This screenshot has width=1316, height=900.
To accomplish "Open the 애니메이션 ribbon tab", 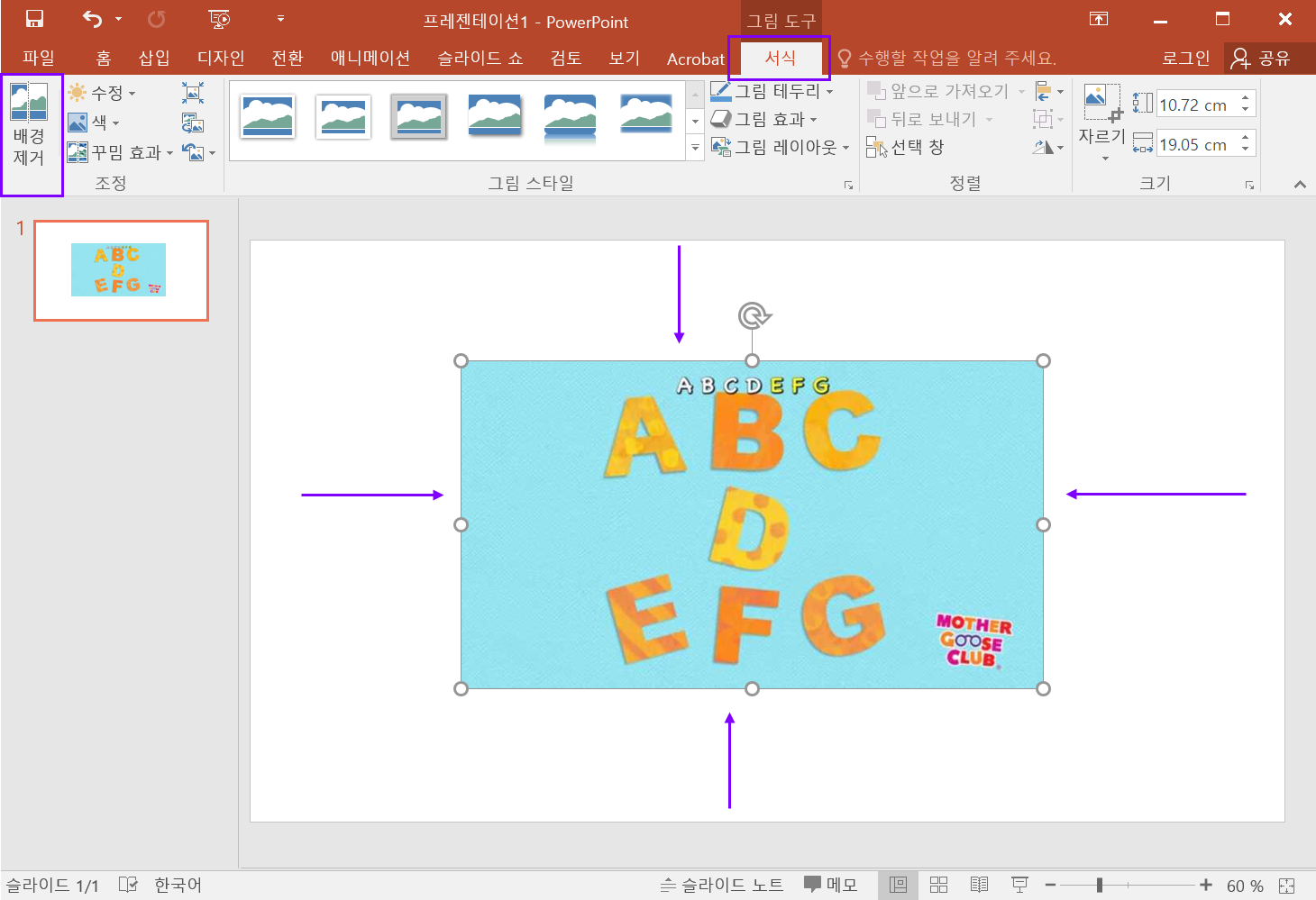I will pyautogui.click(x=370, y=59).
